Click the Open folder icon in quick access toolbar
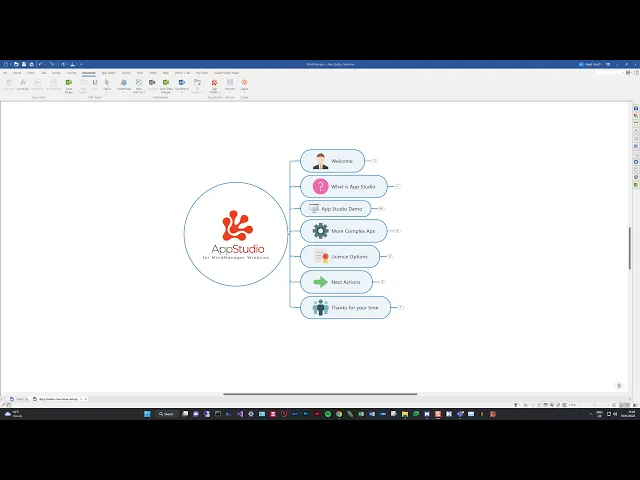Image resolution: width=640 pixels, height=480 pixels. pyautogui.click(x=16, y=64)
